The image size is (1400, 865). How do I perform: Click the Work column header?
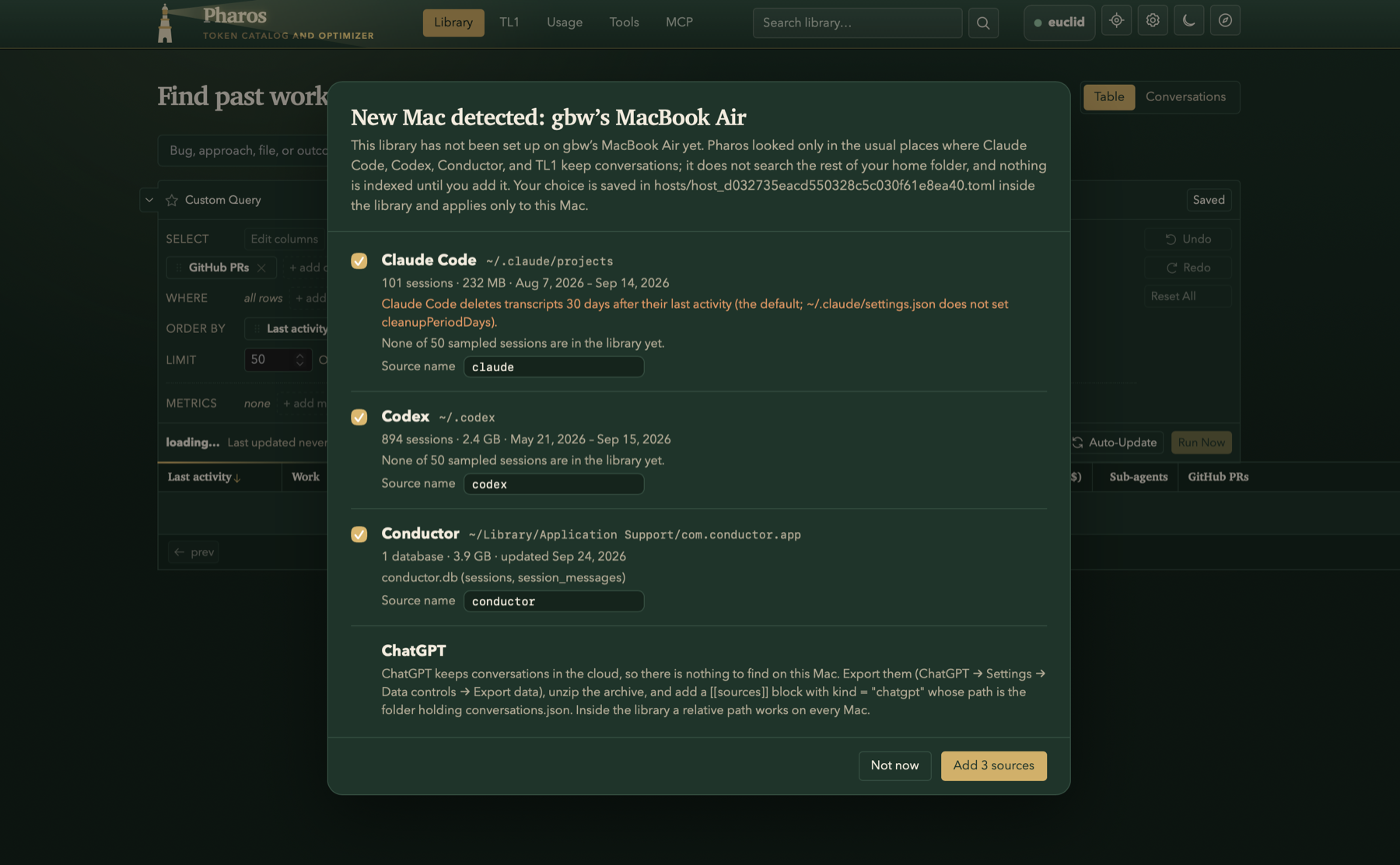(306, 477)
